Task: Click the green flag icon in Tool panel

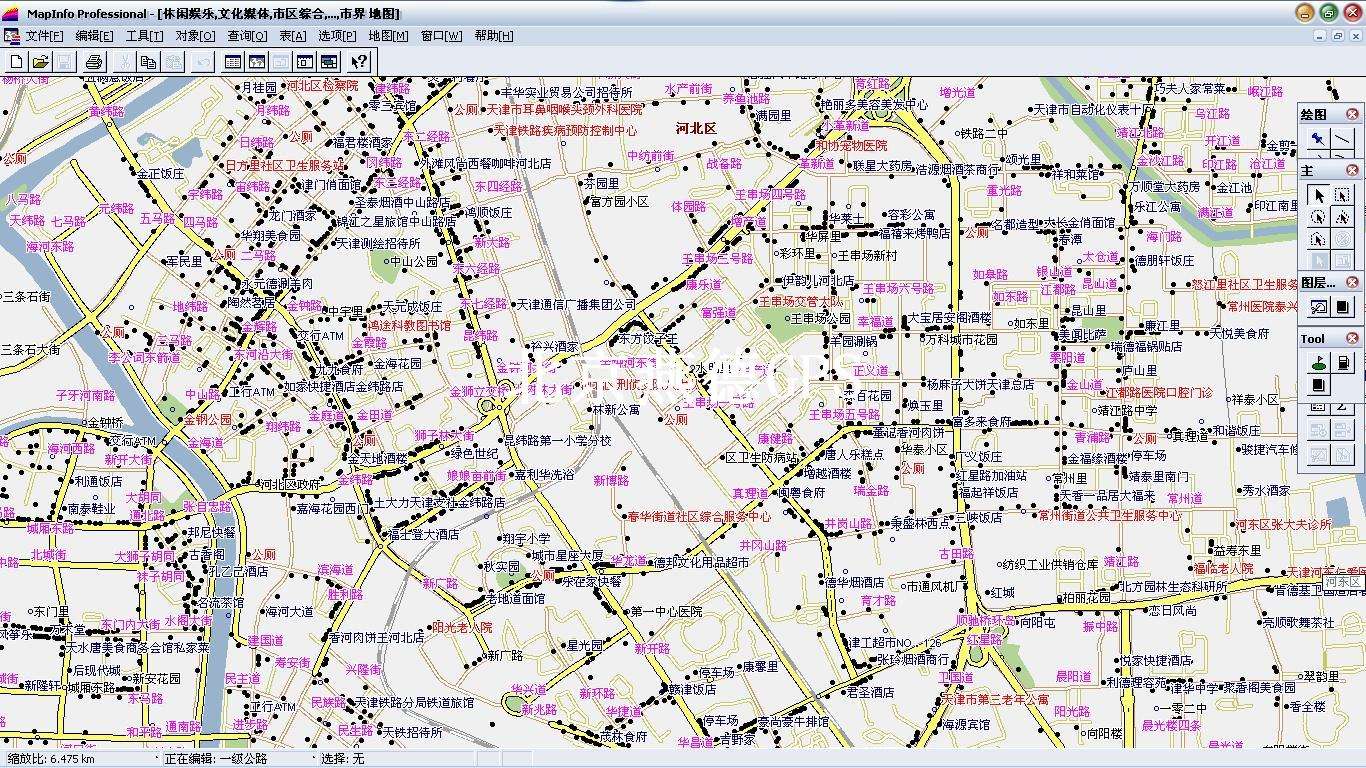Action: [1319, 363]
